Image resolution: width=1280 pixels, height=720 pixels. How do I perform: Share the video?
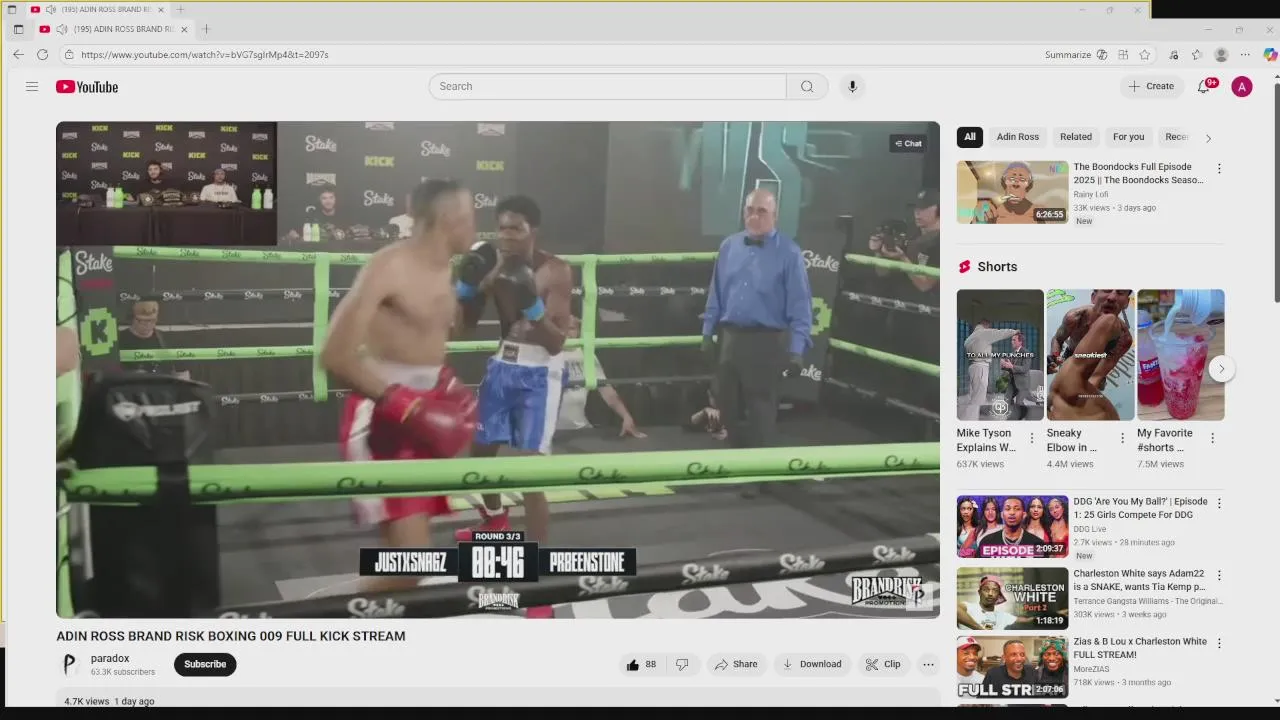click(736, 664)
